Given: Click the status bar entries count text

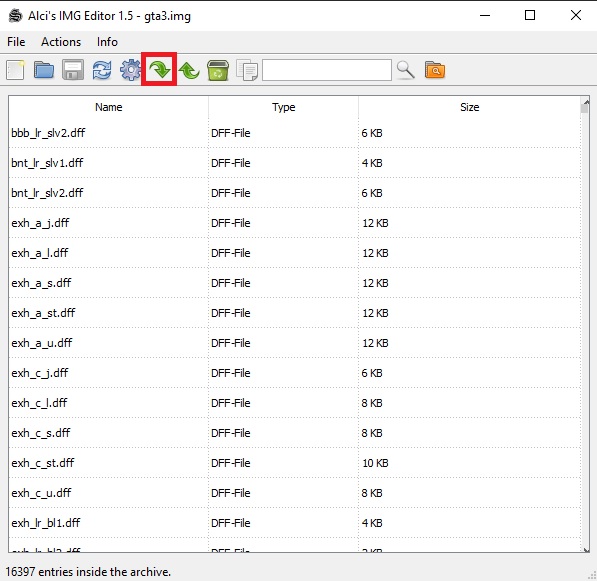Looking at the screenshot, I should tap(88, 572).
